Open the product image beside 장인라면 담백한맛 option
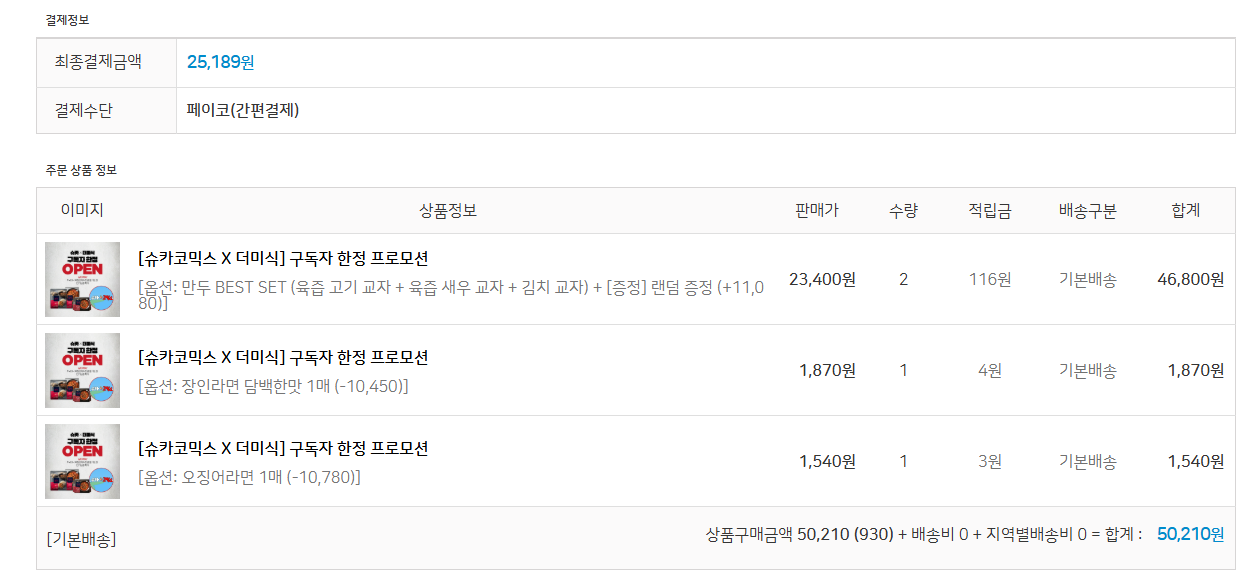This screenshot has height=585, width=1260. [82, 370]
